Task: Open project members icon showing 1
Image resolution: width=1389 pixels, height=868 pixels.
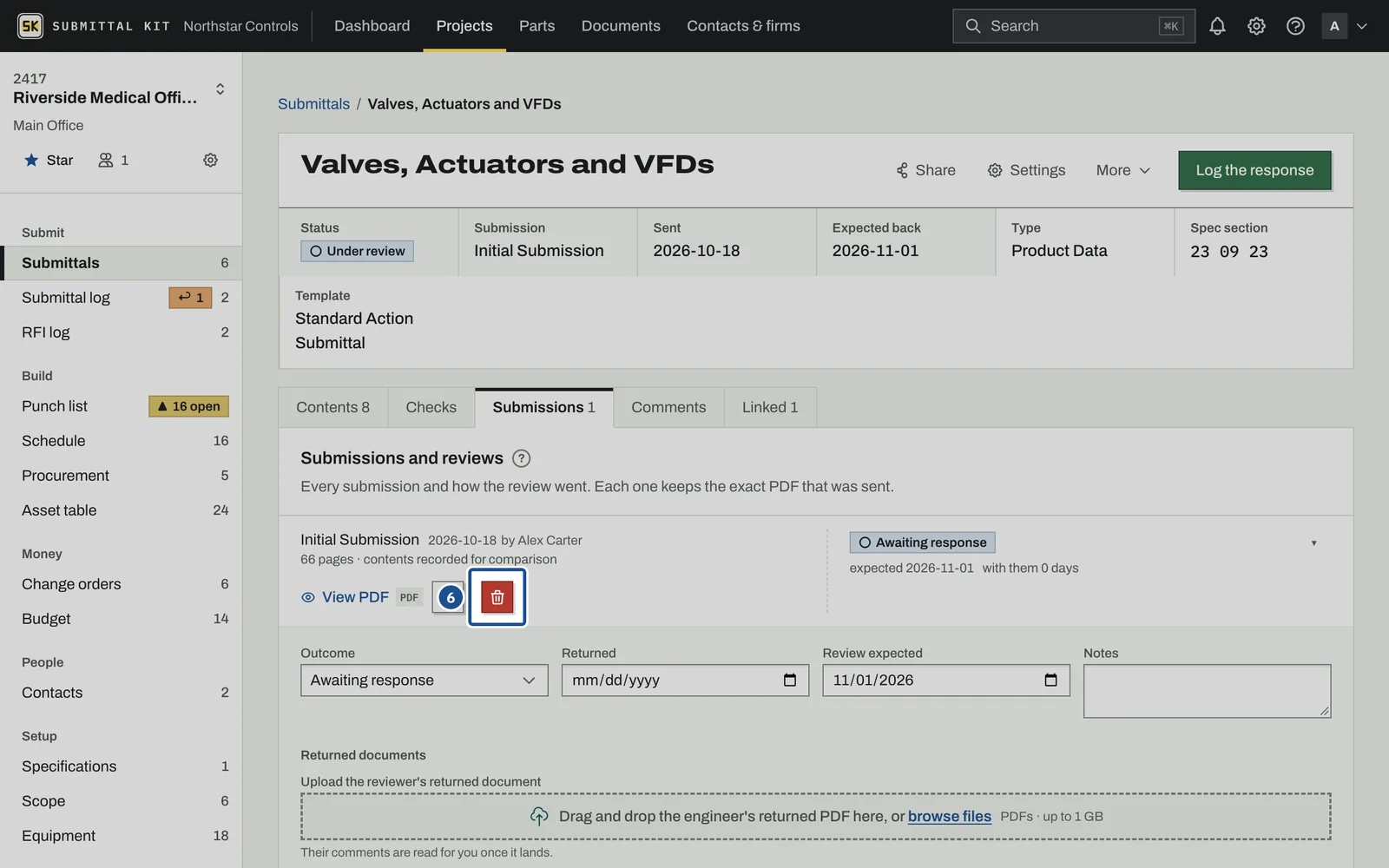Action: [x=114, y=160]
